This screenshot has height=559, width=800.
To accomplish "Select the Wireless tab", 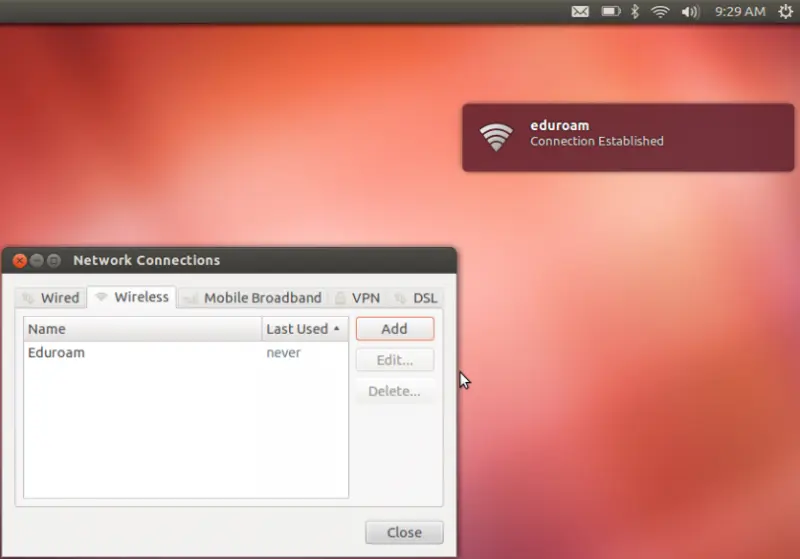I will [x=131, y=297].
